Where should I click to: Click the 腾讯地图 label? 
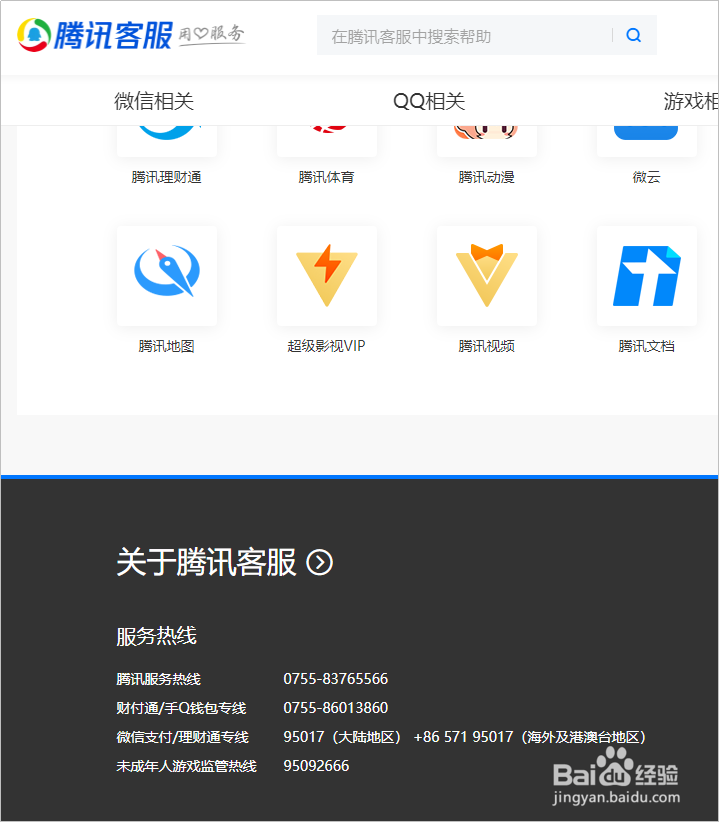166,346
